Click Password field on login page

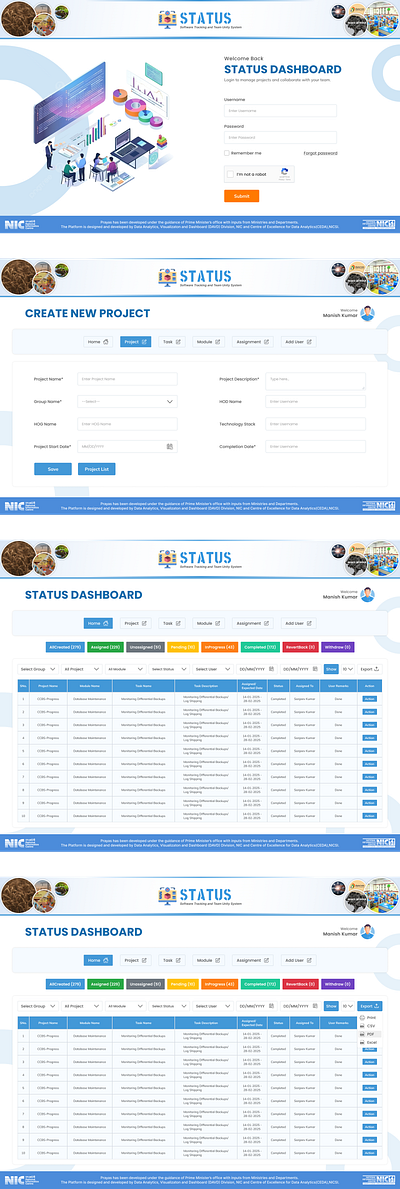280,137
